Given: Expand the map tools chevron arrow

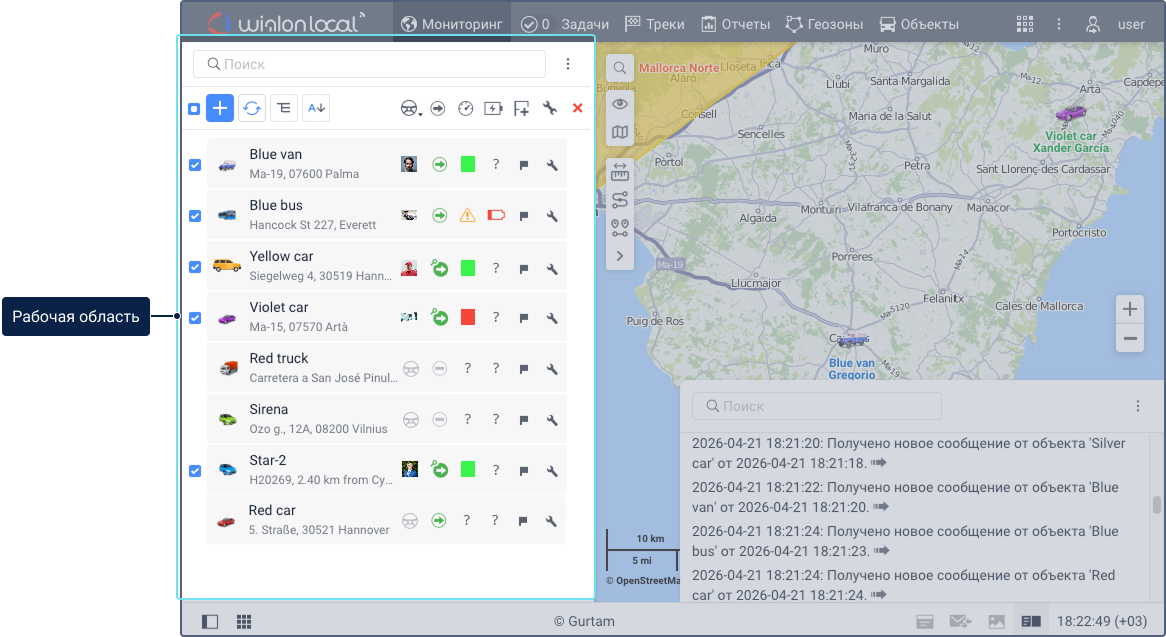Looking at the screenshot, I should pos(620,256).
